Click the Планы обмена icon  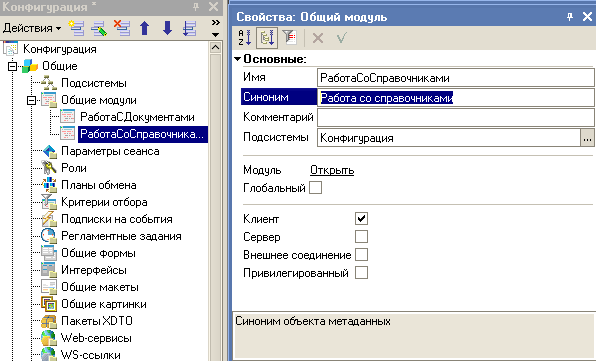click(x=49, y=185)
